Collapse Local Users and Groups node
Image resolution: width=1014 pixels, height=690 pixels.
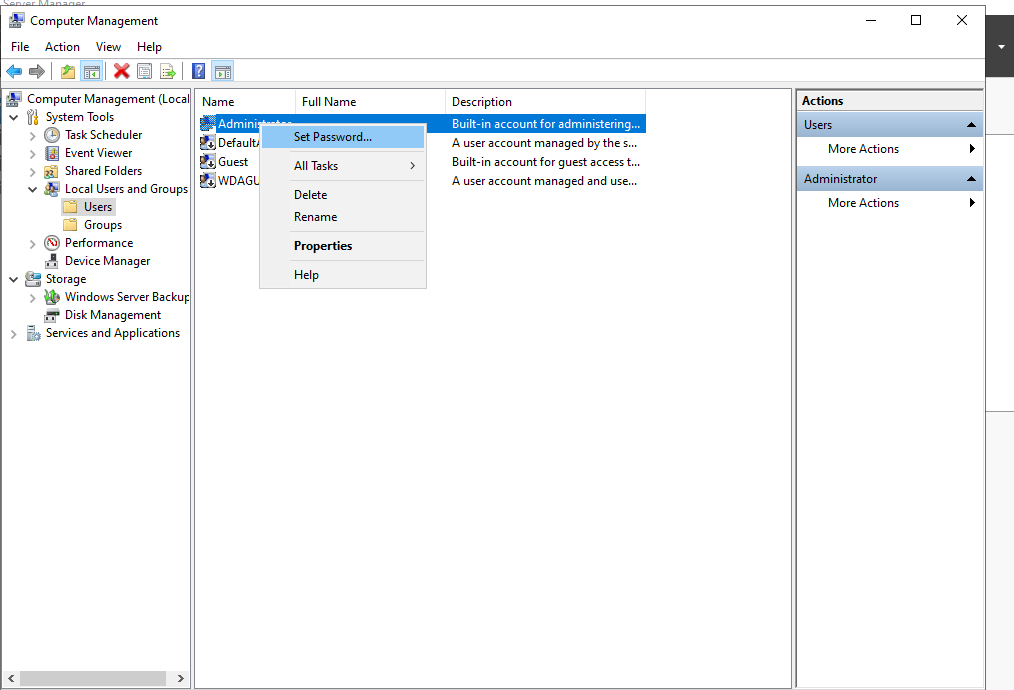[x=32, y=189]
